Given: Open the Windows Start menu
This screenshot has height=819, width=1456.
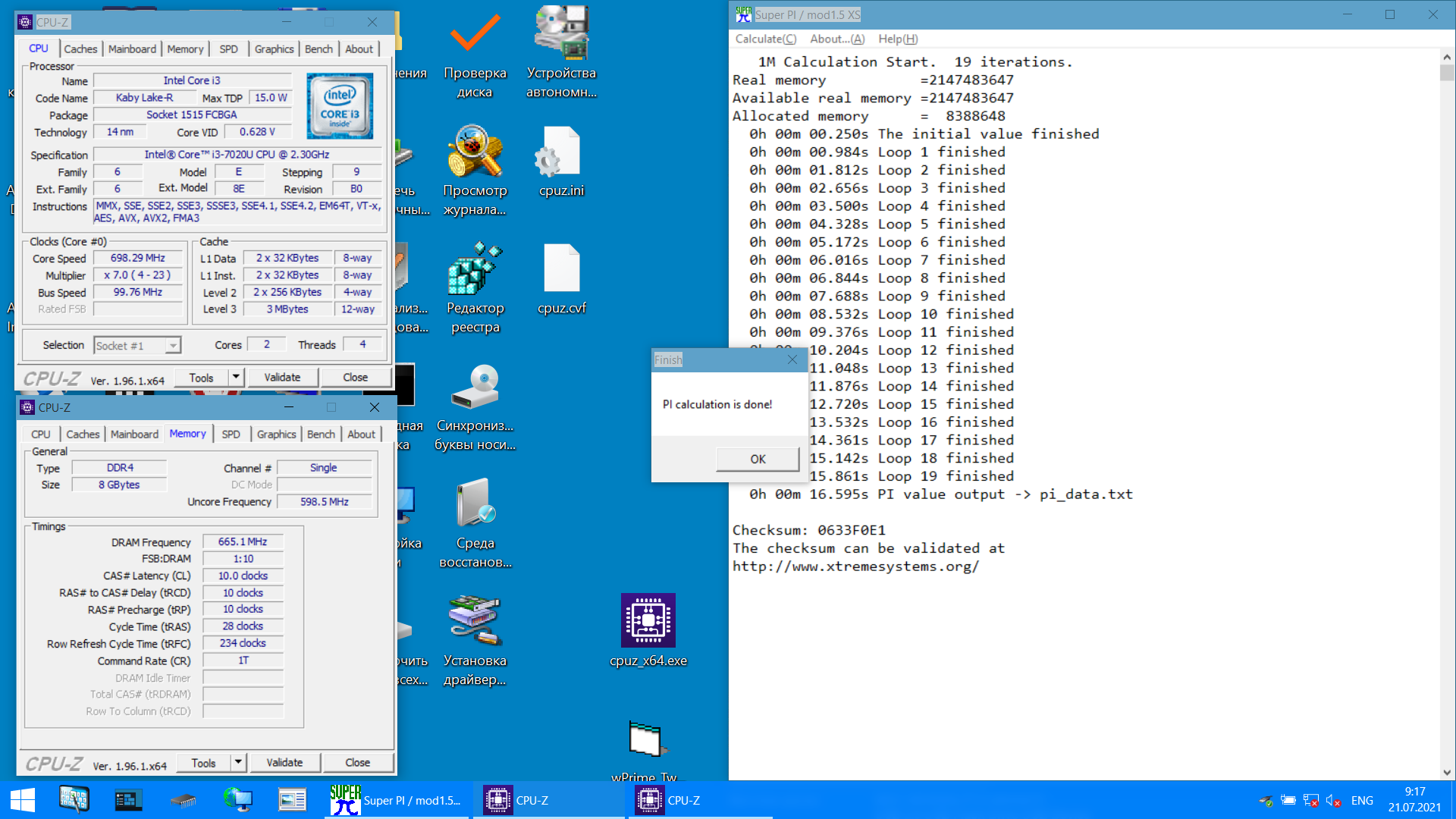Looking at the screenshot, I should coord(23,800).
